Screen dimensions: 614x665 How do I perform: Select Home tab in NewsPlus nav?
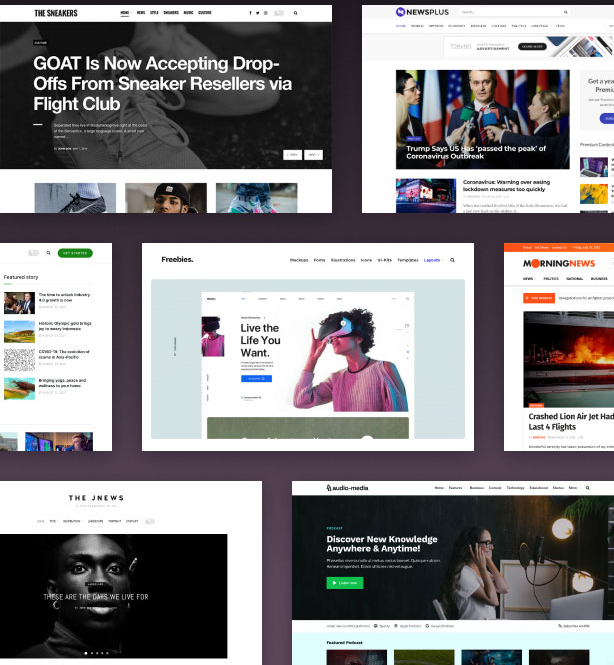[x=401, y=26]
